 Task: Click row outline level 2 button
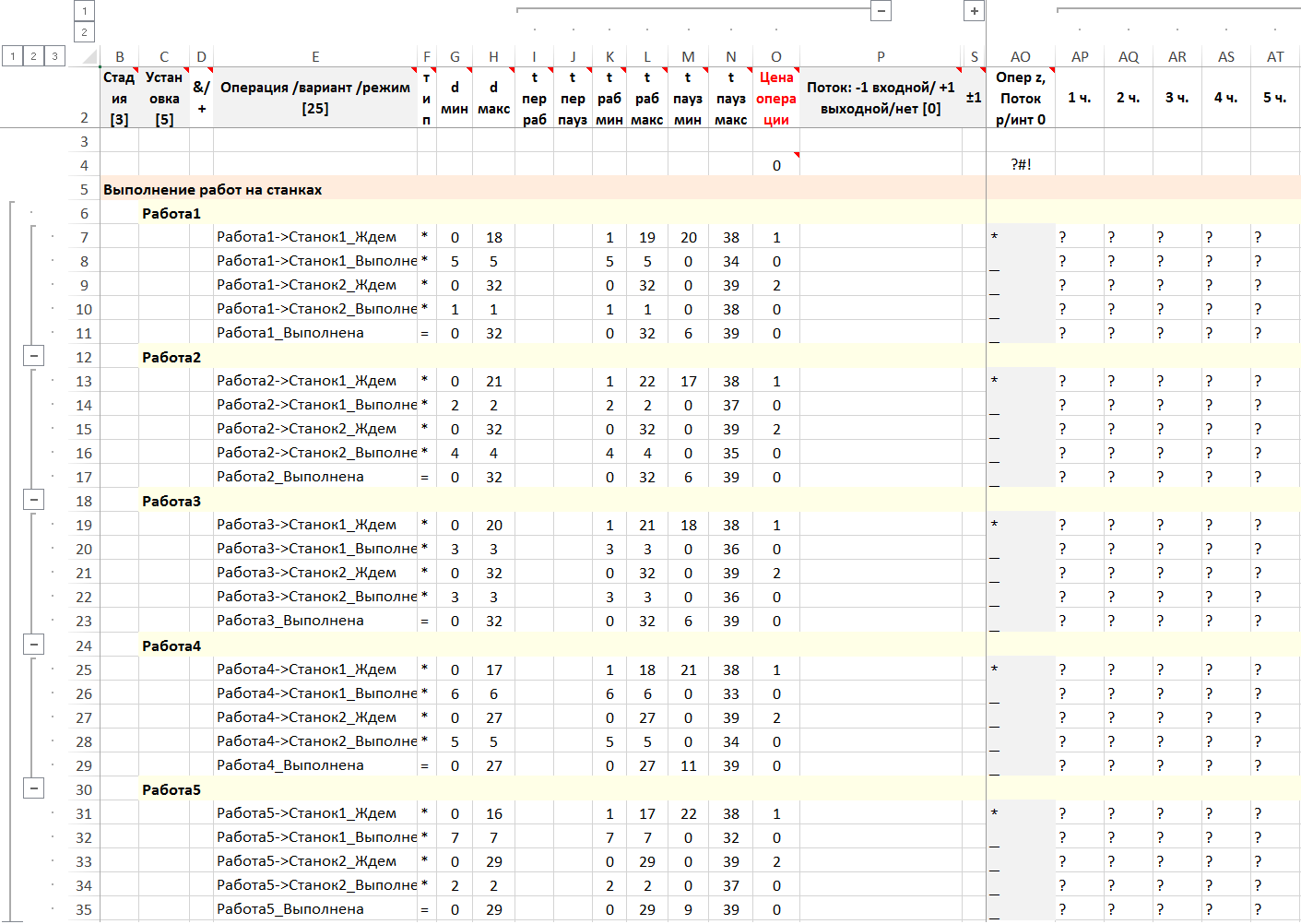click(x=33, y=56)
